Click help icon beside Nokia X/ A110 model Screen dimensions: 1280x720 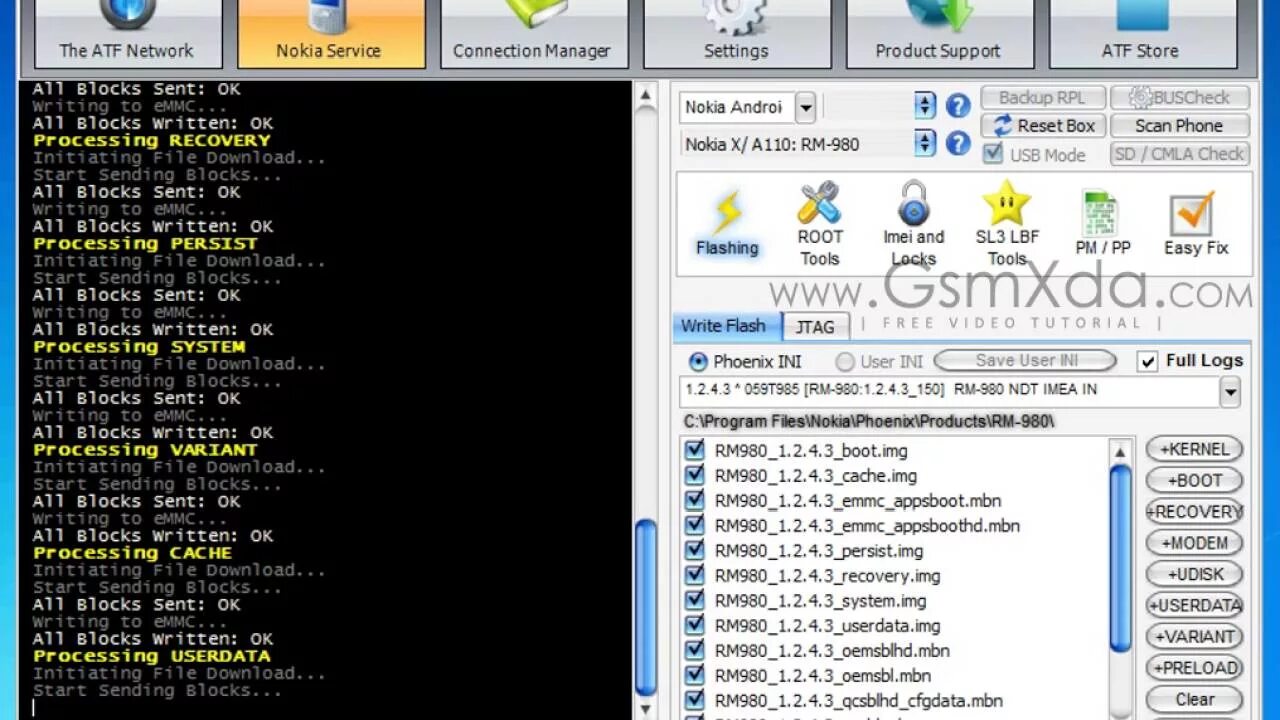[958, 143]
